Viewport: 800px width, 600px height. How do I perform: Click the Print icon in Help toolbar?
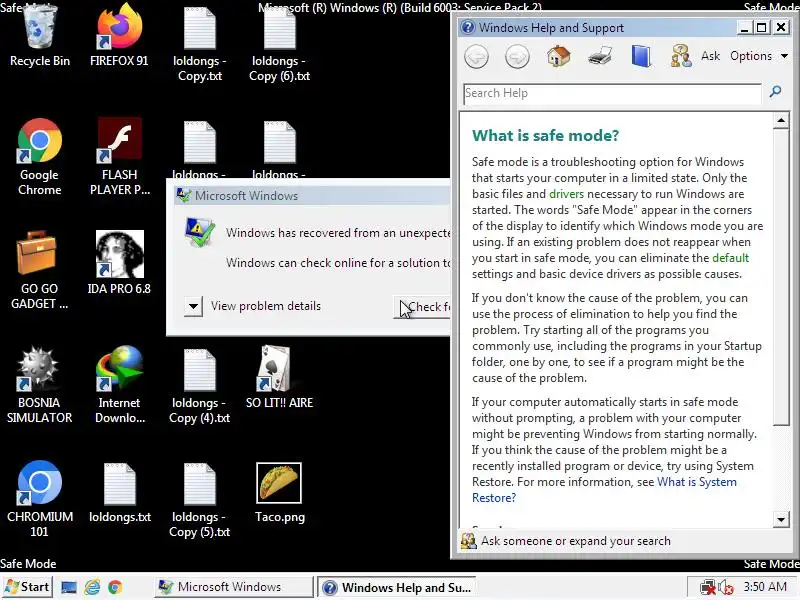[600, 56]
